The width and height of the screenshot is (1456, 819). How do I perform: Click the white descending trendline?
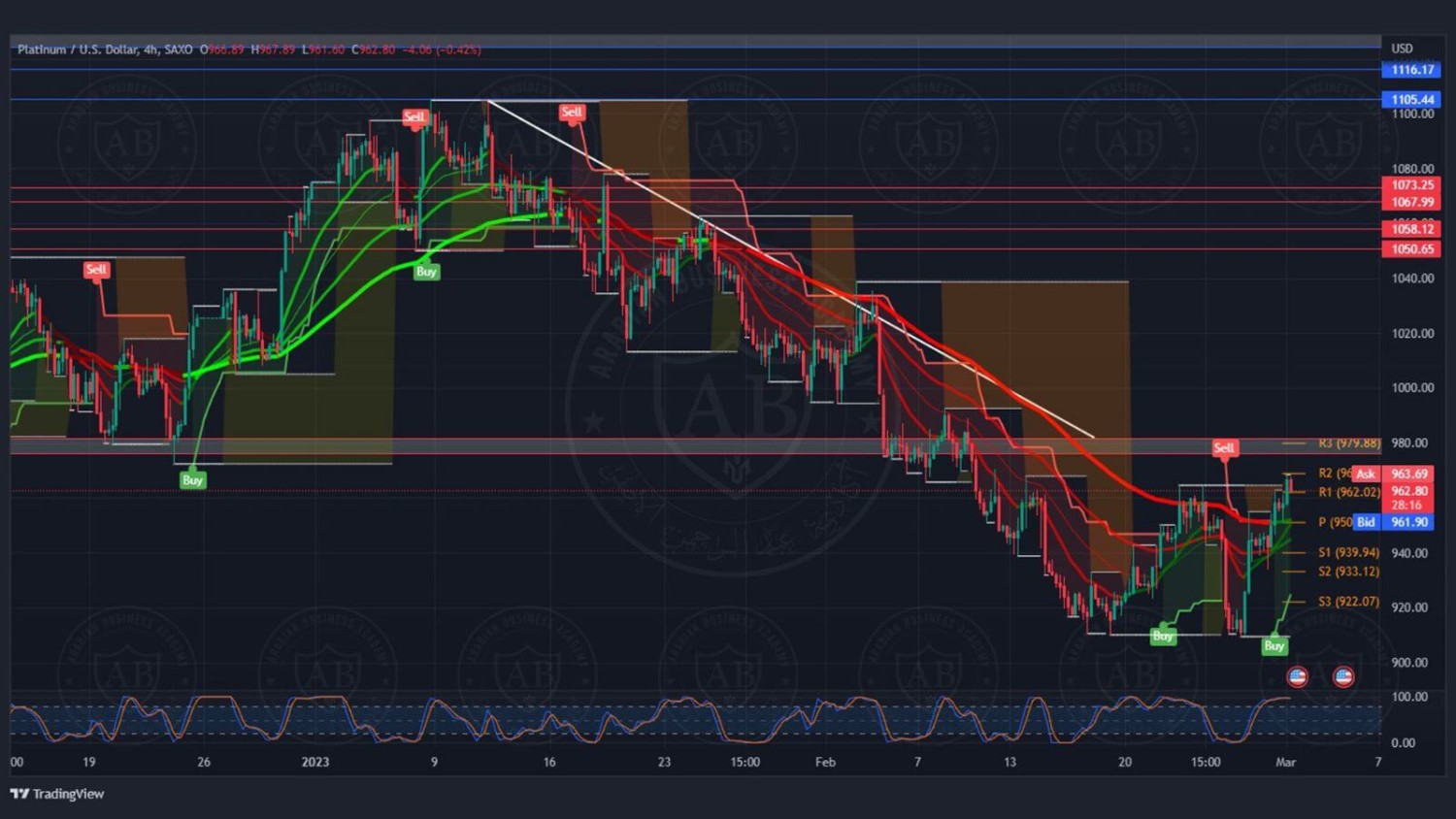[x=791, y=269]
